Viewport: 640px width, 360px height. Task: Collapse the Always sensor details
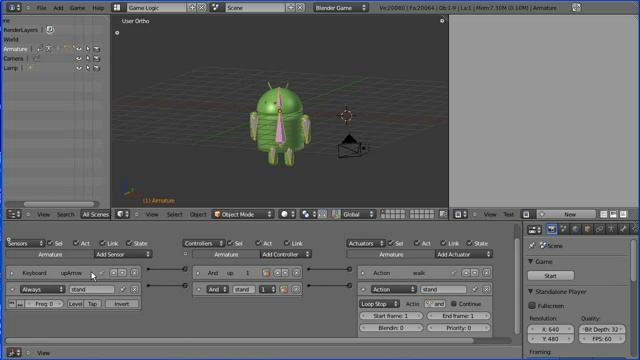point(12,289)
